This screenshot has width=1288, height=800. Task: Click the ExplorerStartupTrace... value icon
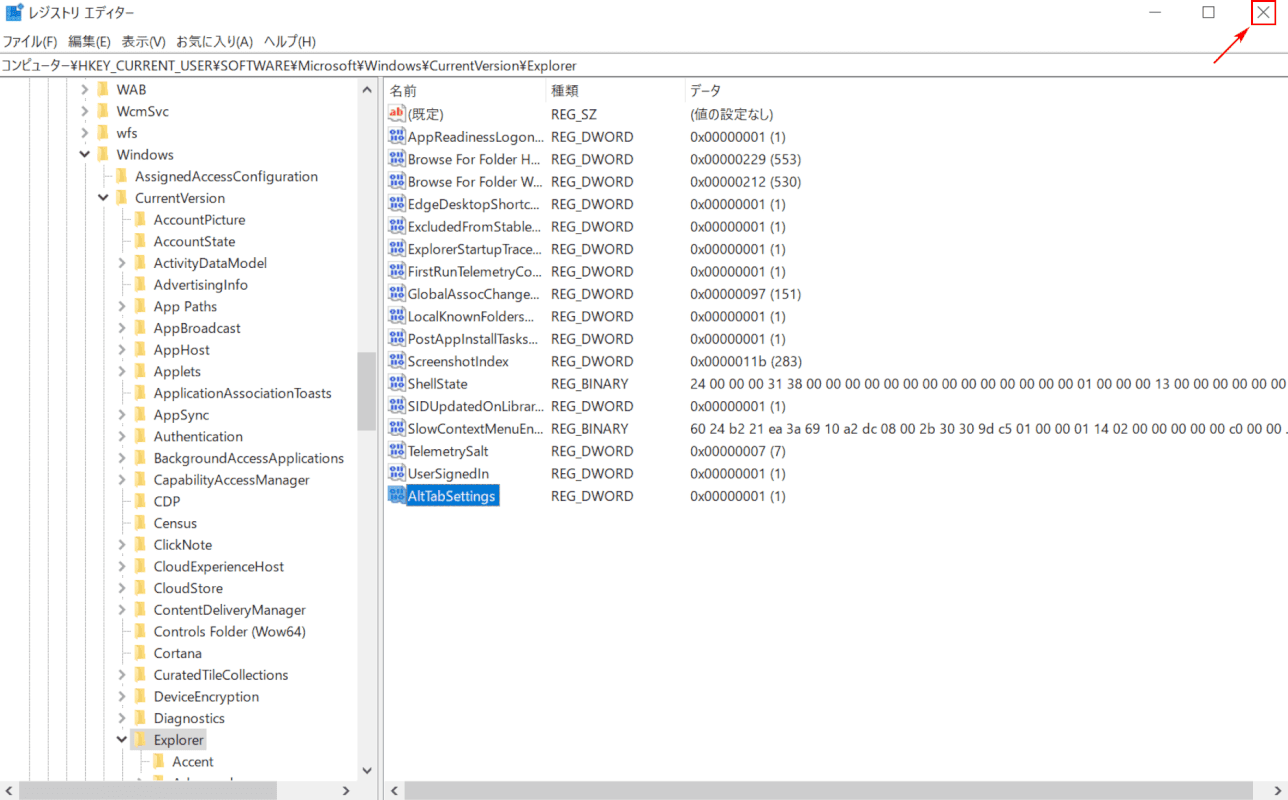(396, 249)
